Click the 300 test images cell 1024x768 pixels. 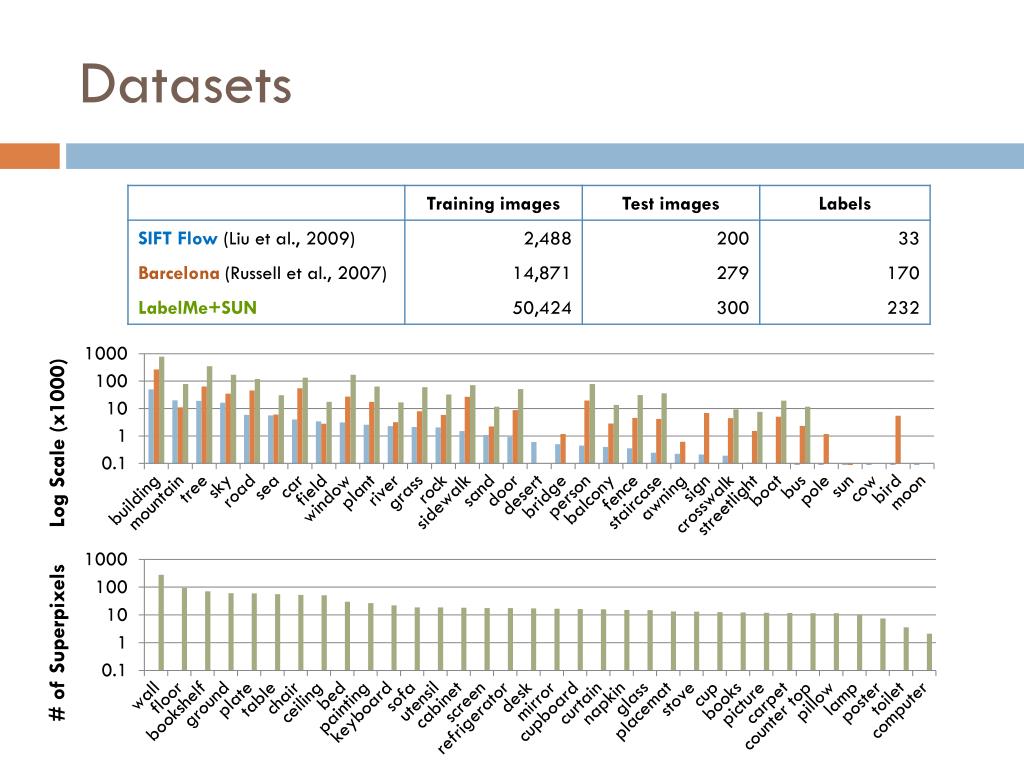(x=733, y=308)
